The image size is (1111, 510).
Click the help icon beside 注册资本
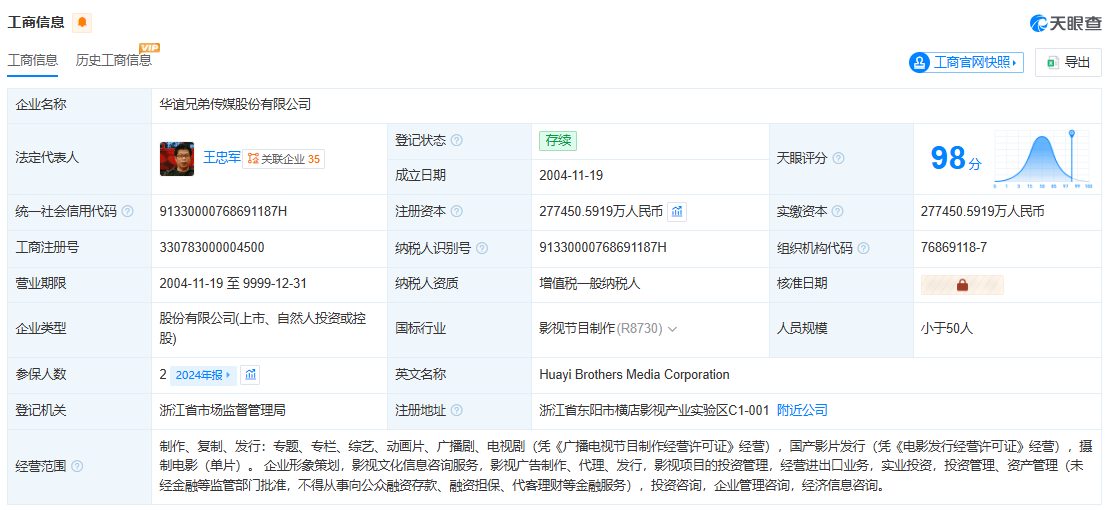[x=457, y=212]
